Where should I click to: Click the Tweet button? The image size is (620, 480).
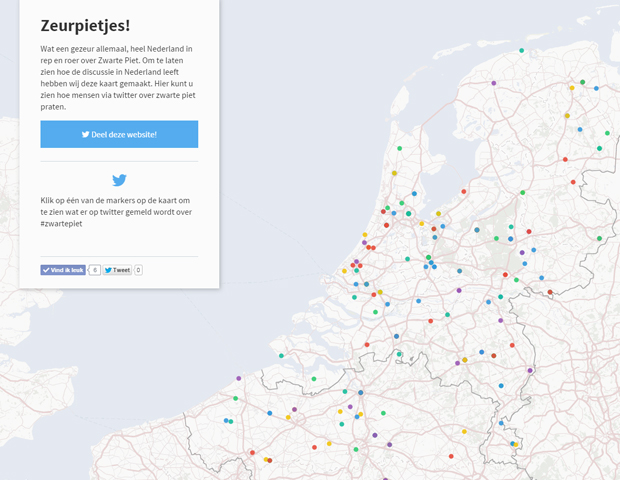click(117, 270)
